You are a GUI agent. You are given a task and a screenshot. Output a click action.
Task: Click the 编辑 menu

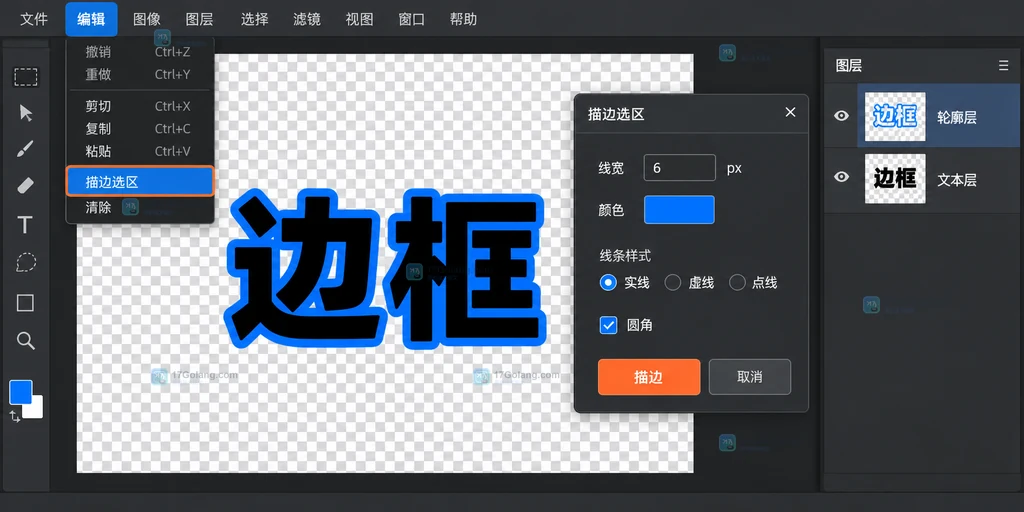(91, 19)
